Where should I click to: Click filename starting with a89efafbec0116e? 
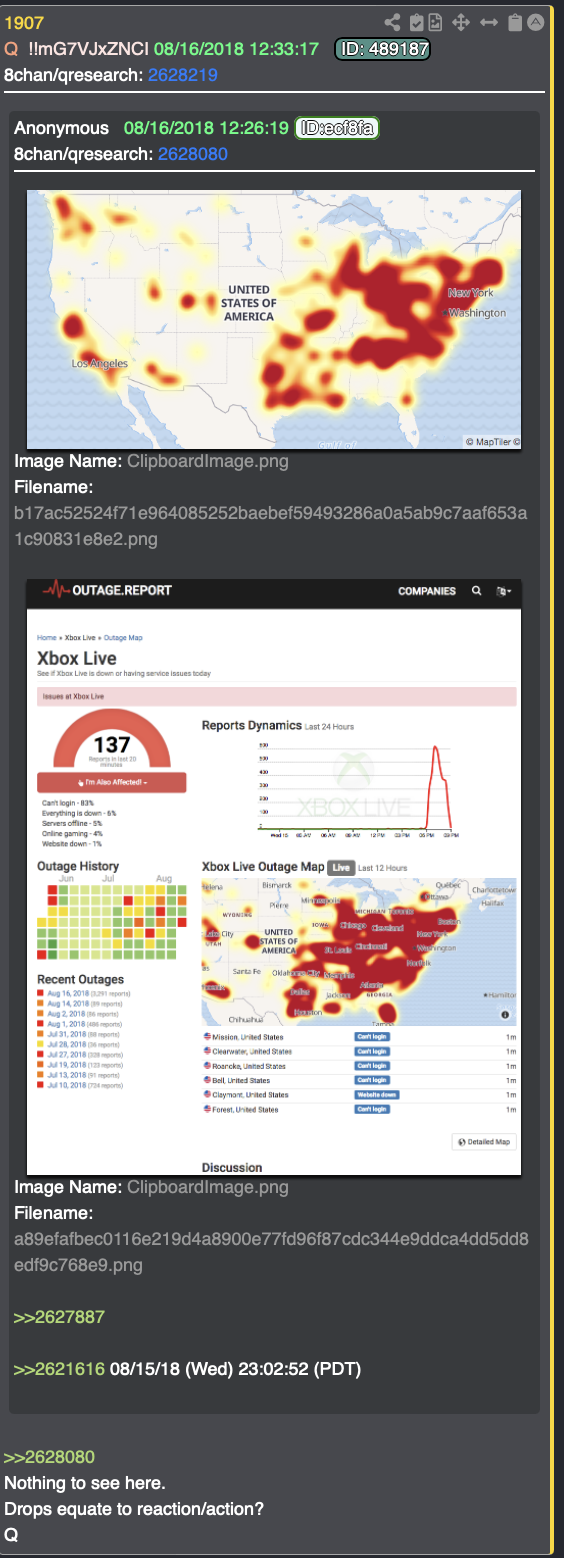tap(271, 1252)
